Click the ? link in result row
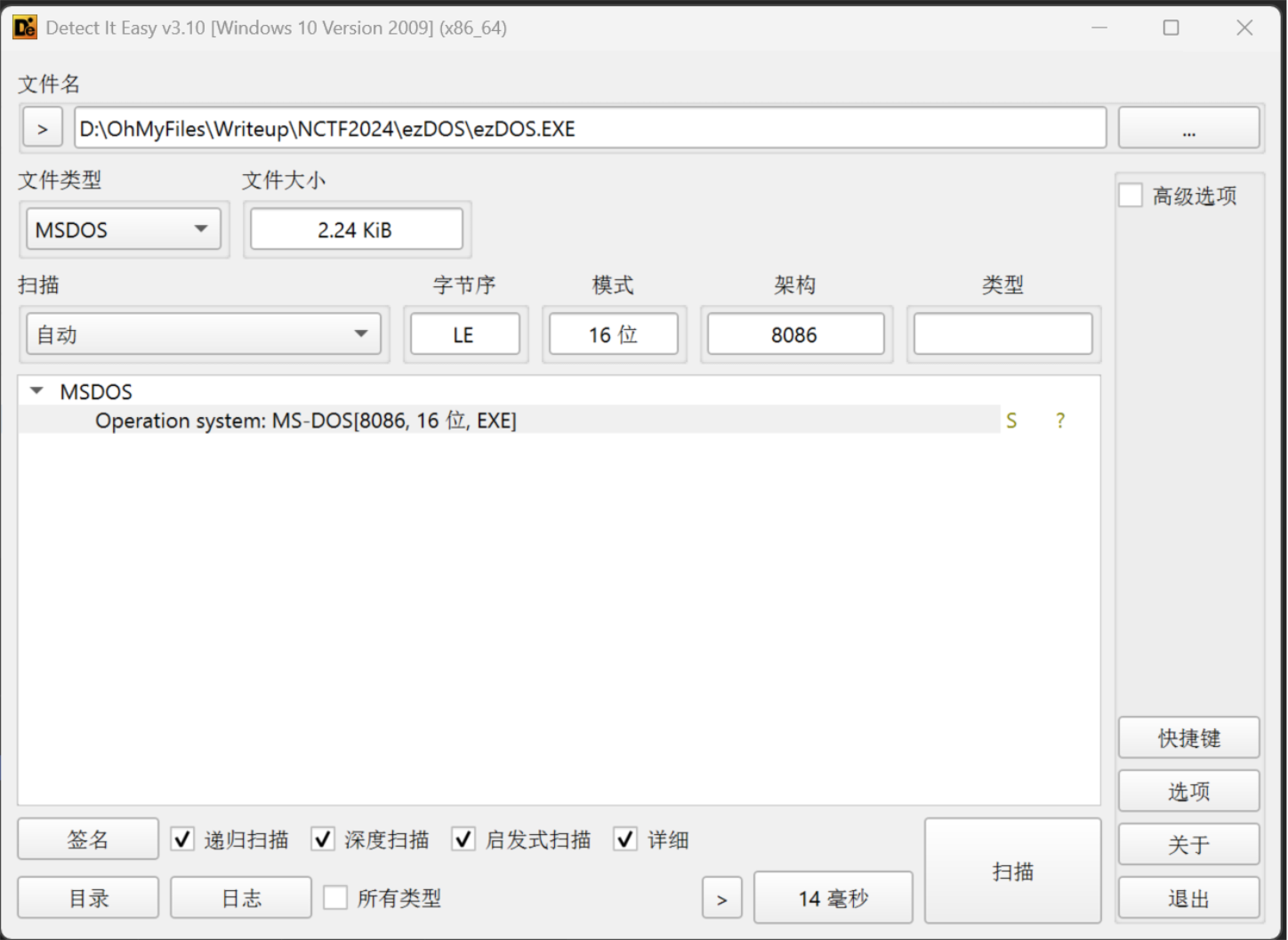The image size is (1288, 940). 1059,421
